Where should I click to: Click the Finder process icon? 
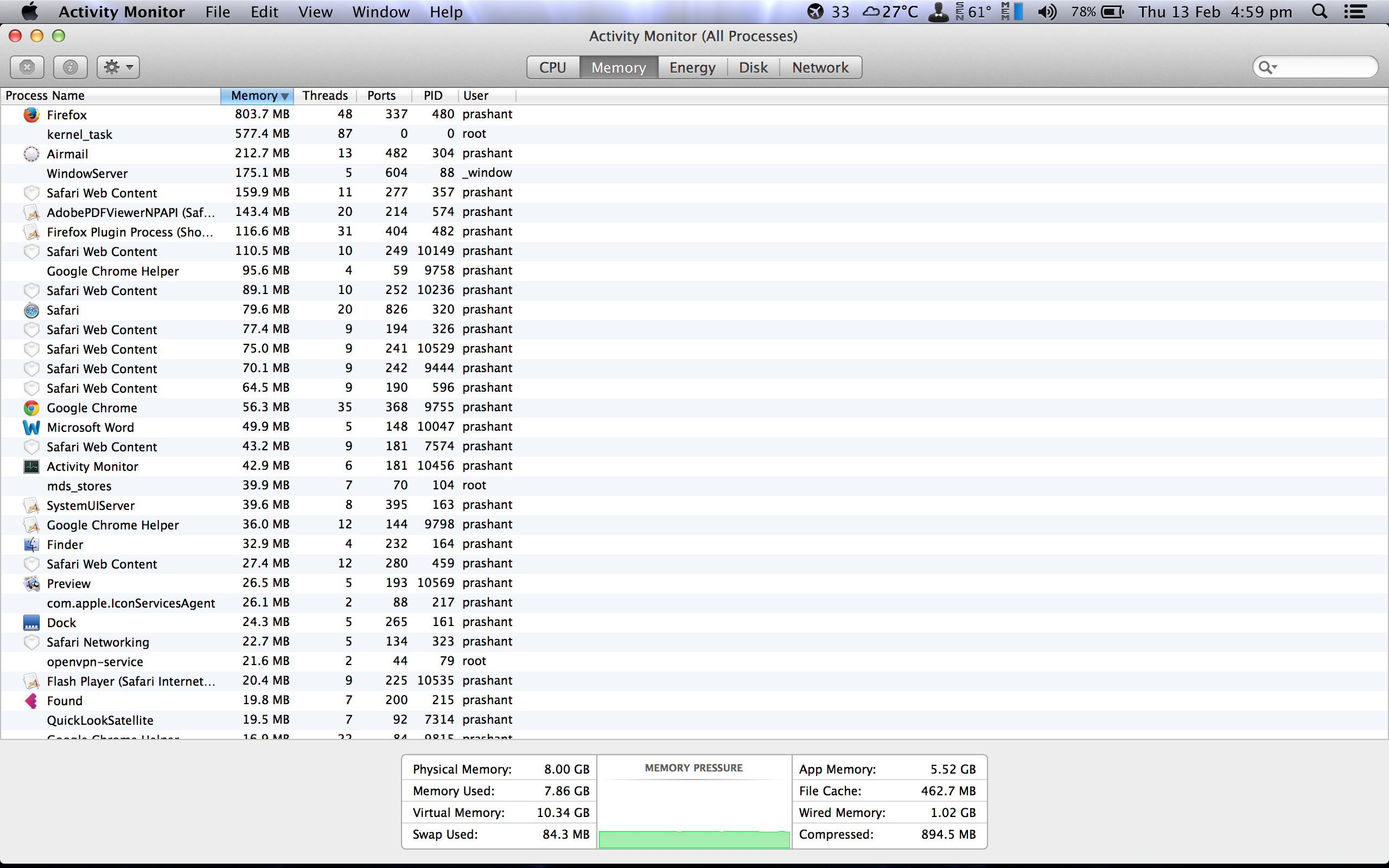point(31,544)
